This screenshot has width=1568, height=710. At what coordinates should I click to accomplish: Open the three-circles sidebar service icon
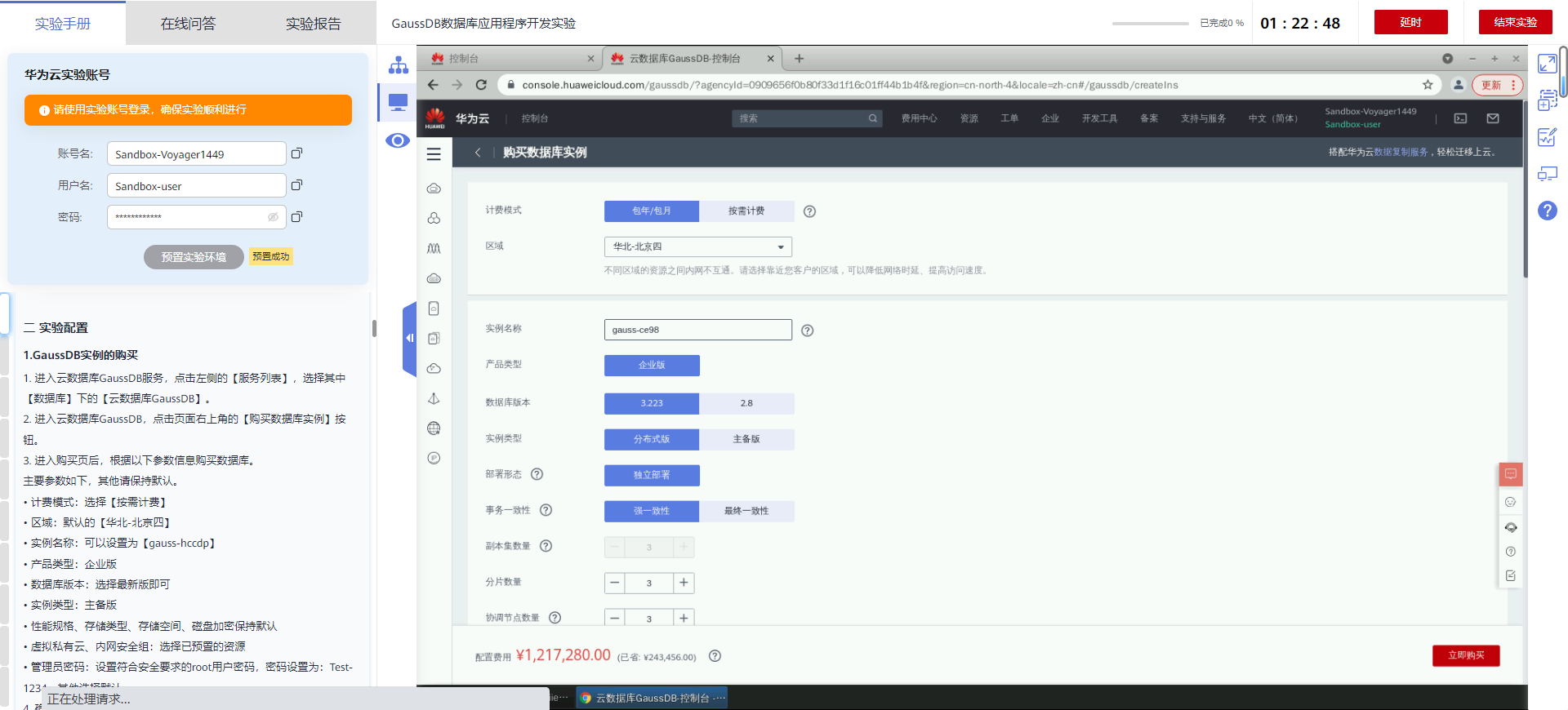[x=434, y=218]
